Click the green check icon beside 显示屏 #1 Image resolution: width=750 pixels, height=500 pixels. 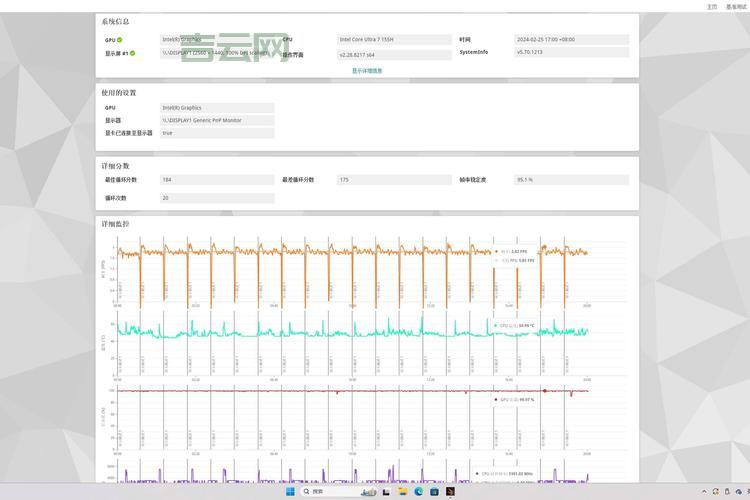(132, 53)
